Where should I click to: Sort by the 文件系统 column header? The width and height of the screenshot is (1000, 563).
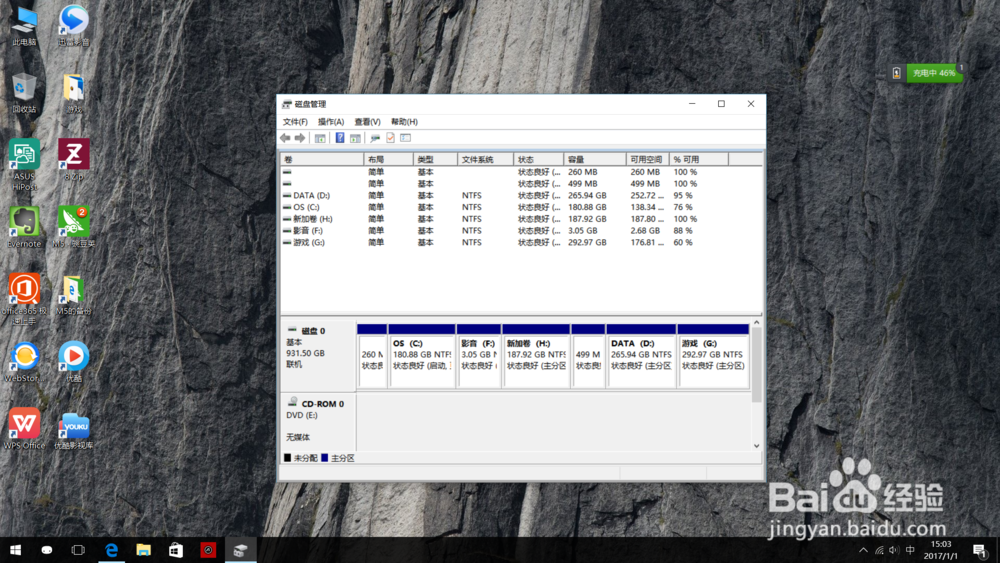485,159
